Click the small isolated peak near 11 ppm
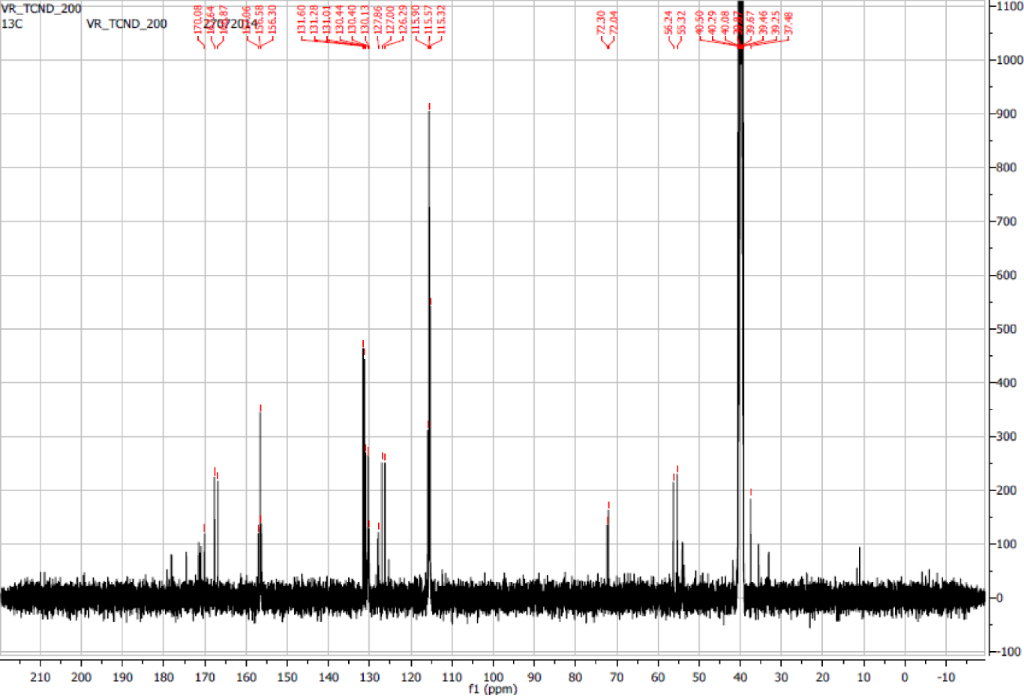 [859, 566]
